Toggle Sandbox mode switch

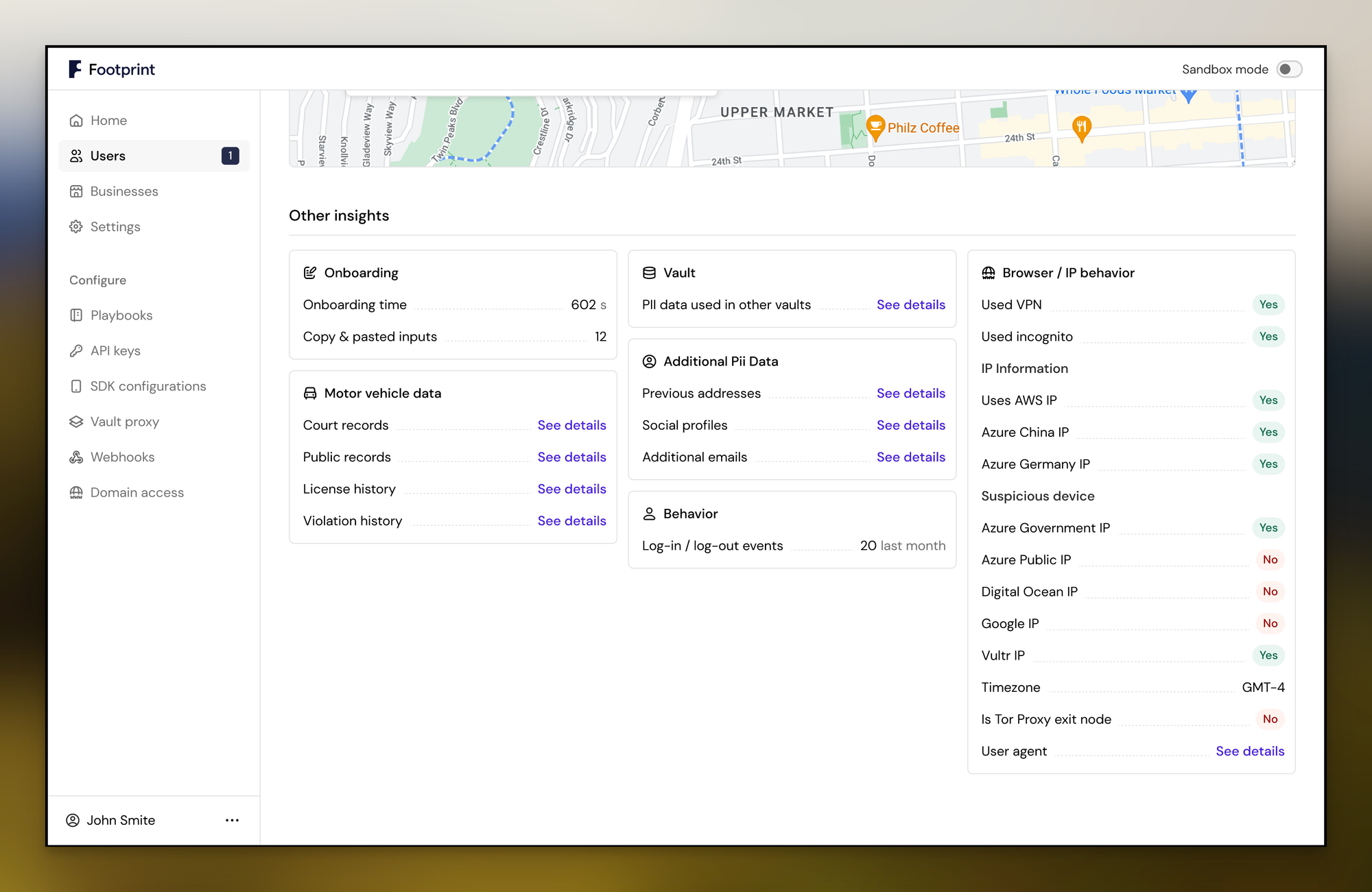point(1289,69)
